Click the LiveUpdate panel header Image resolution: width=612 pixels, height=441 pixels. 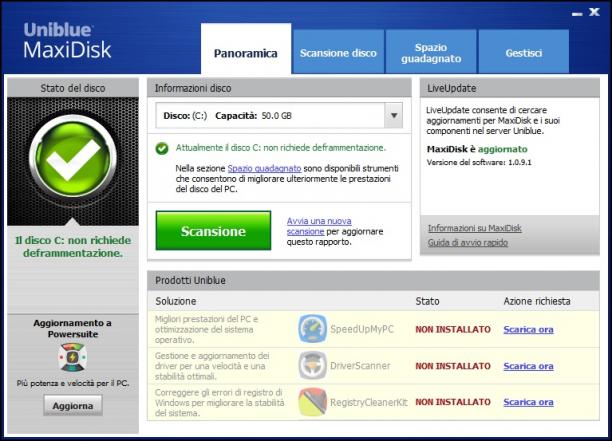point(510,88)
